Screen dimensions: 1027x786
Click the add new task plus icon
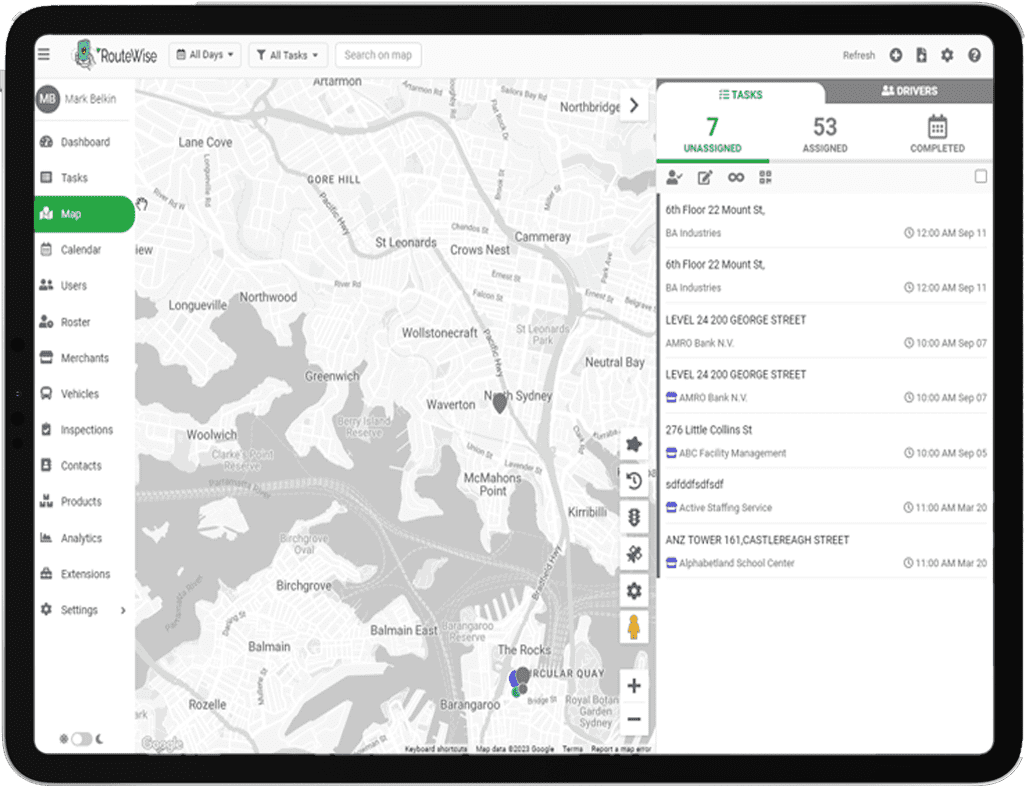895,55
